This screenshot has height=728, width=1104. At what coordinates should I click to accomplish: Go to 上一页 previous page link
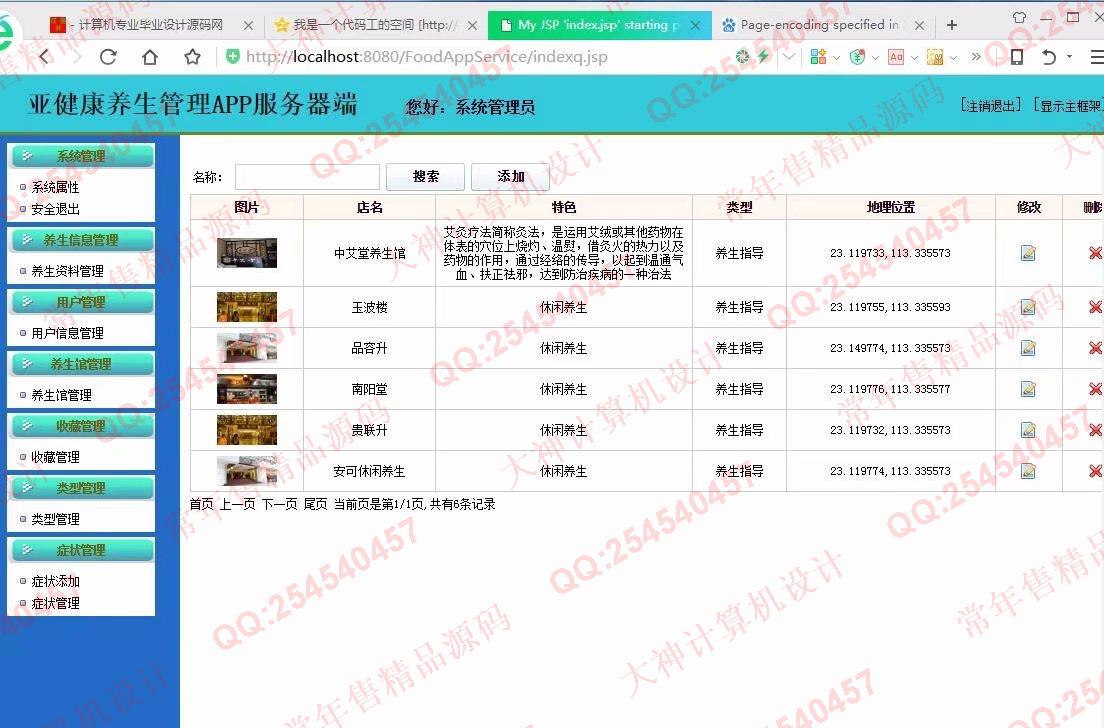coord(237,504)
